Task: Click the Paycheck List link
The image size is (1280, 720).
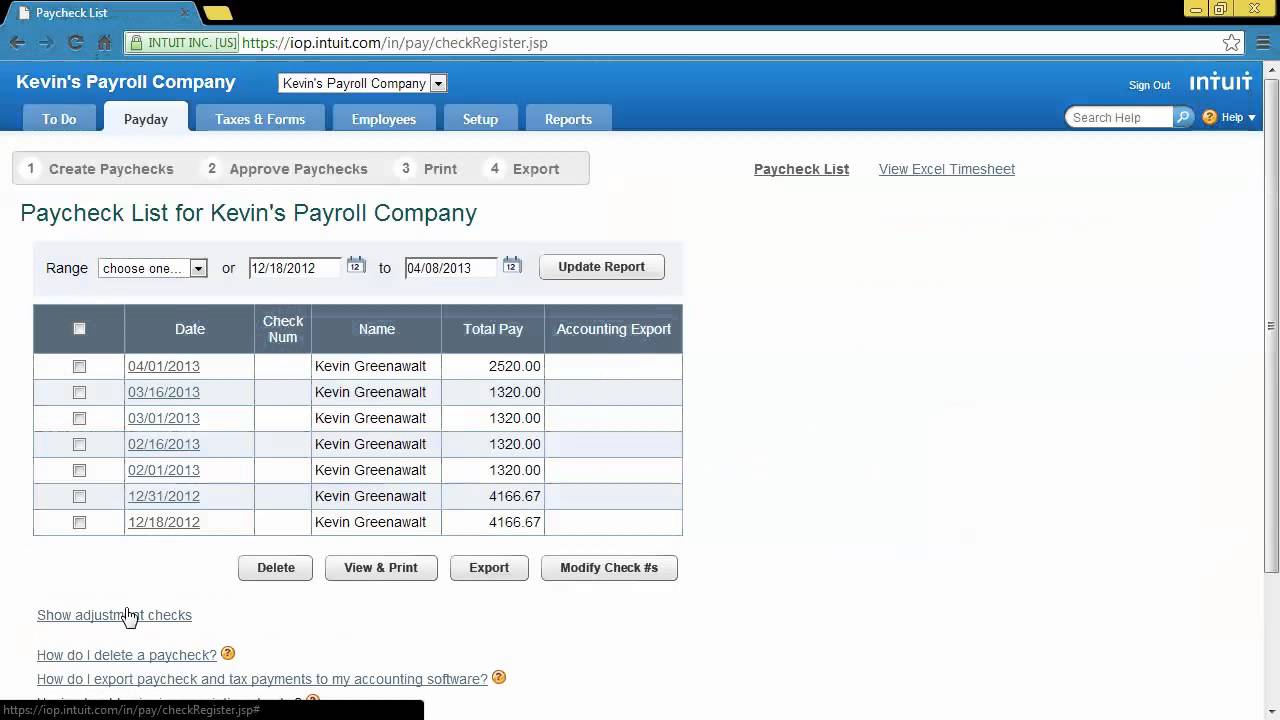Action: click(801, 169)
